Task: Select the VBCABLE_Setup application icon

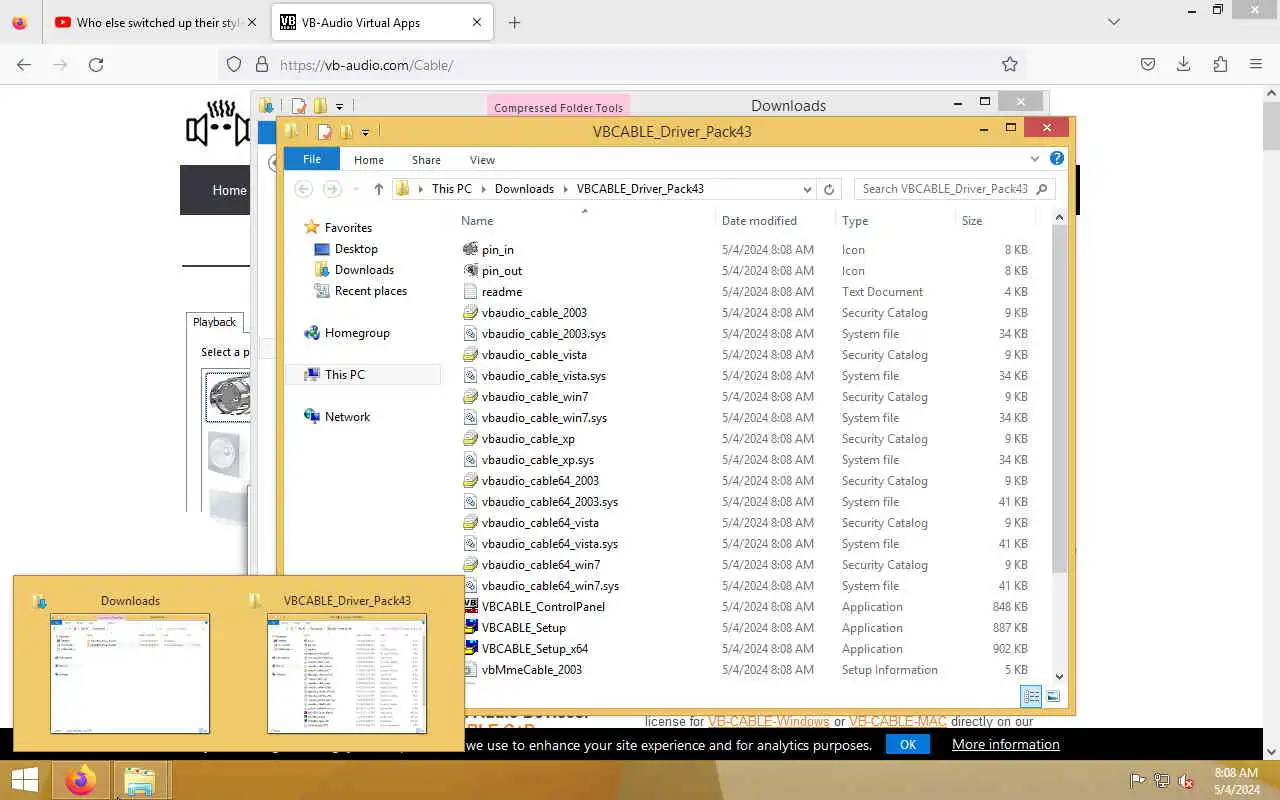Action: [x=471, y=627]
